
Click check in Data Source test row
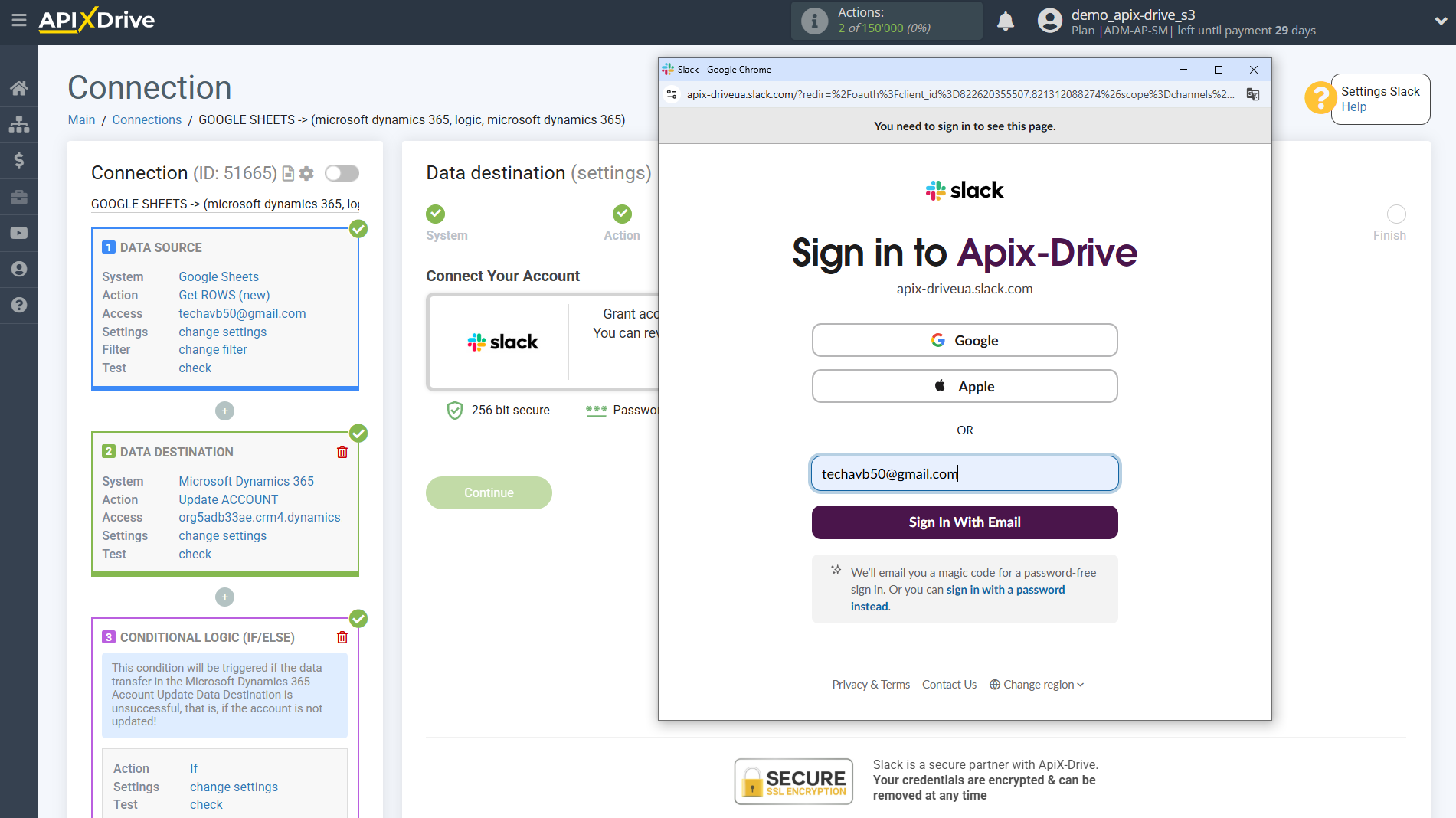(x=195, y=368)
